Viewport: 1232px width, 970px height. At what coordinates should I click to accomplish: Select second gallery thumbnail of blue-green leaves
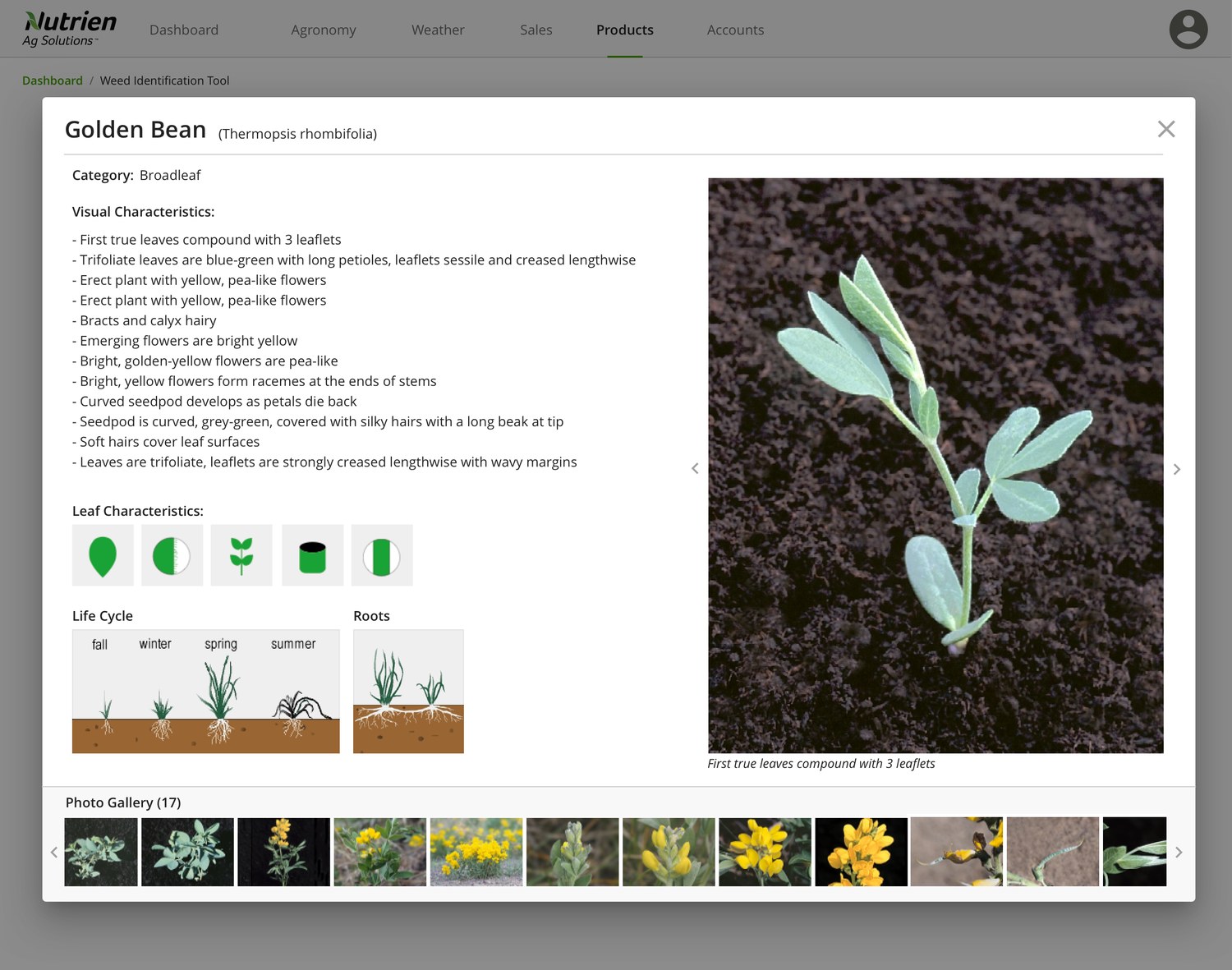(187, 852)
